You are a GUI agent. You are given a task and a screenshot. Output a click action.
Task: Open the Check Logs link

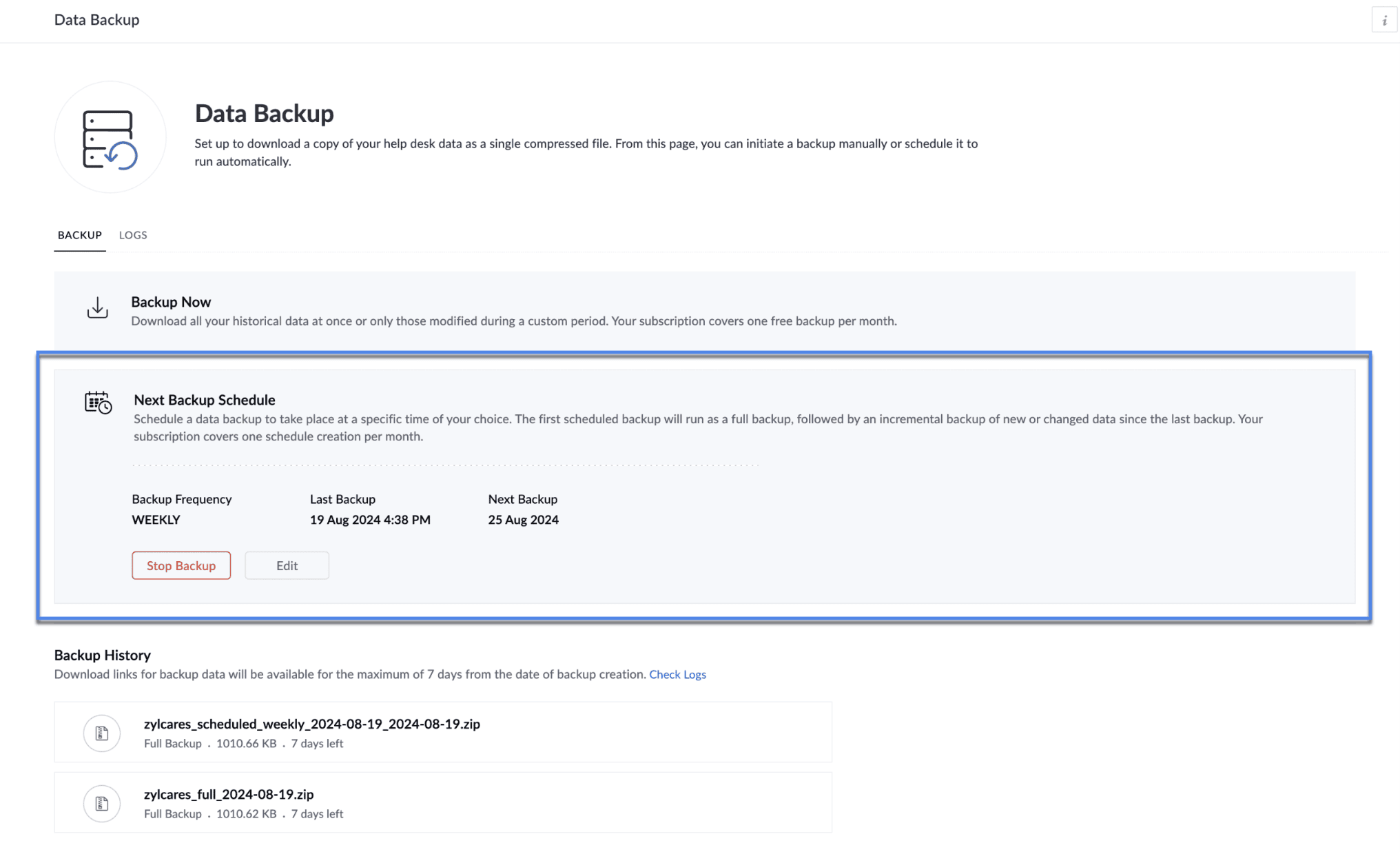point(677,674)
